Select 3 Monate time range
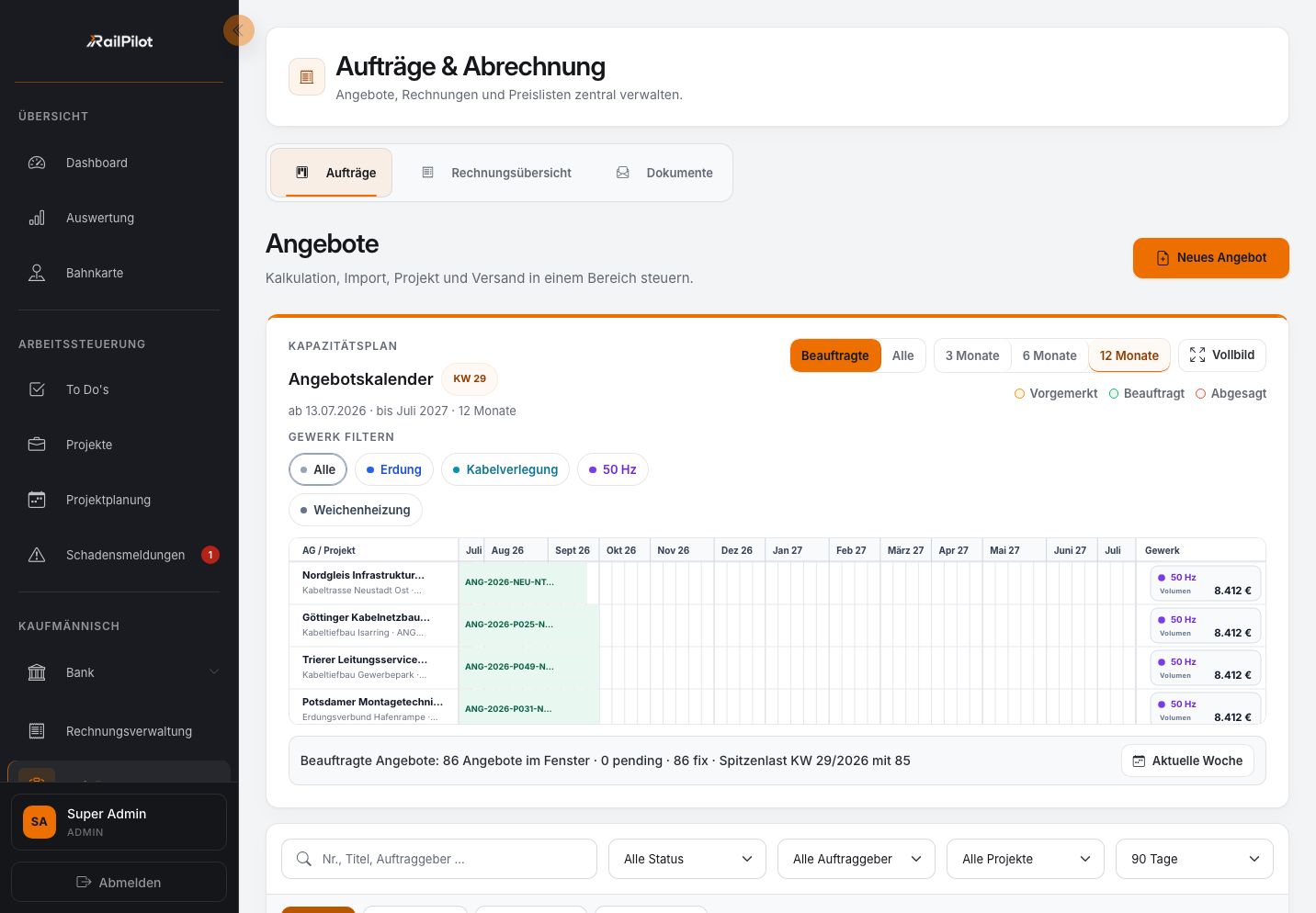The height and width of the screenshot is (913, 1316). [x=972, y=355]
